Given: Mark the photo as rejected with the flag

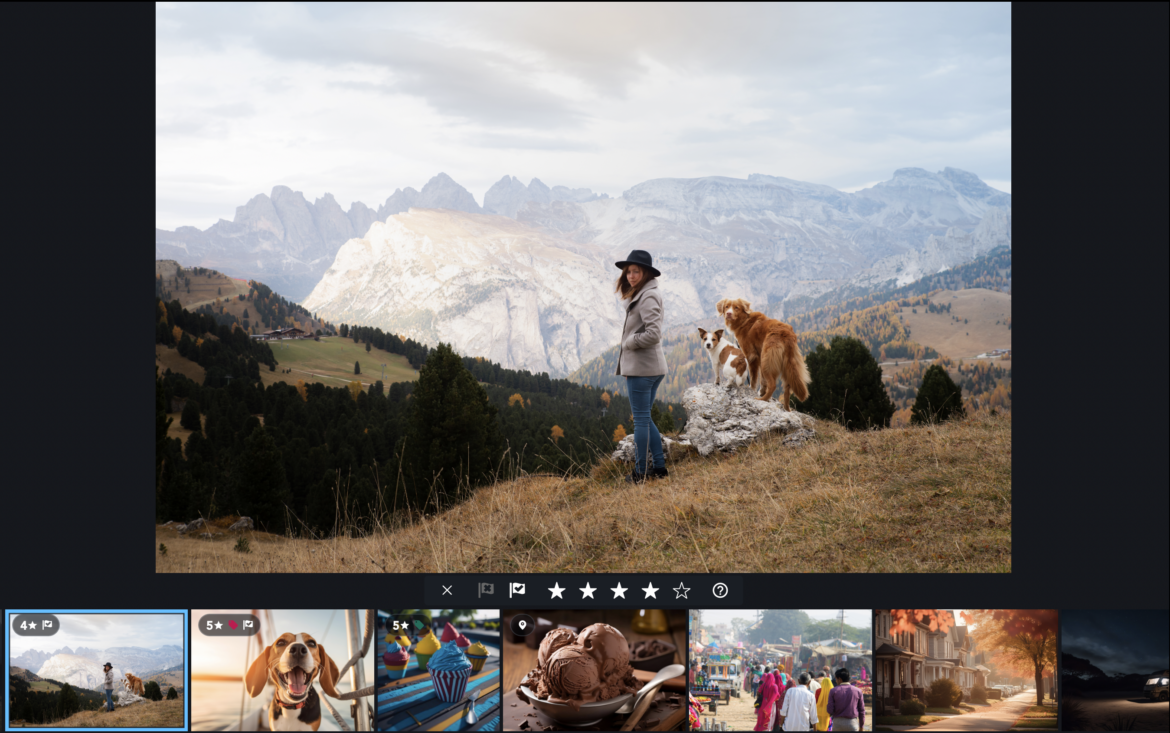Looking at the screenshot, I should click(x=486, y=591).
